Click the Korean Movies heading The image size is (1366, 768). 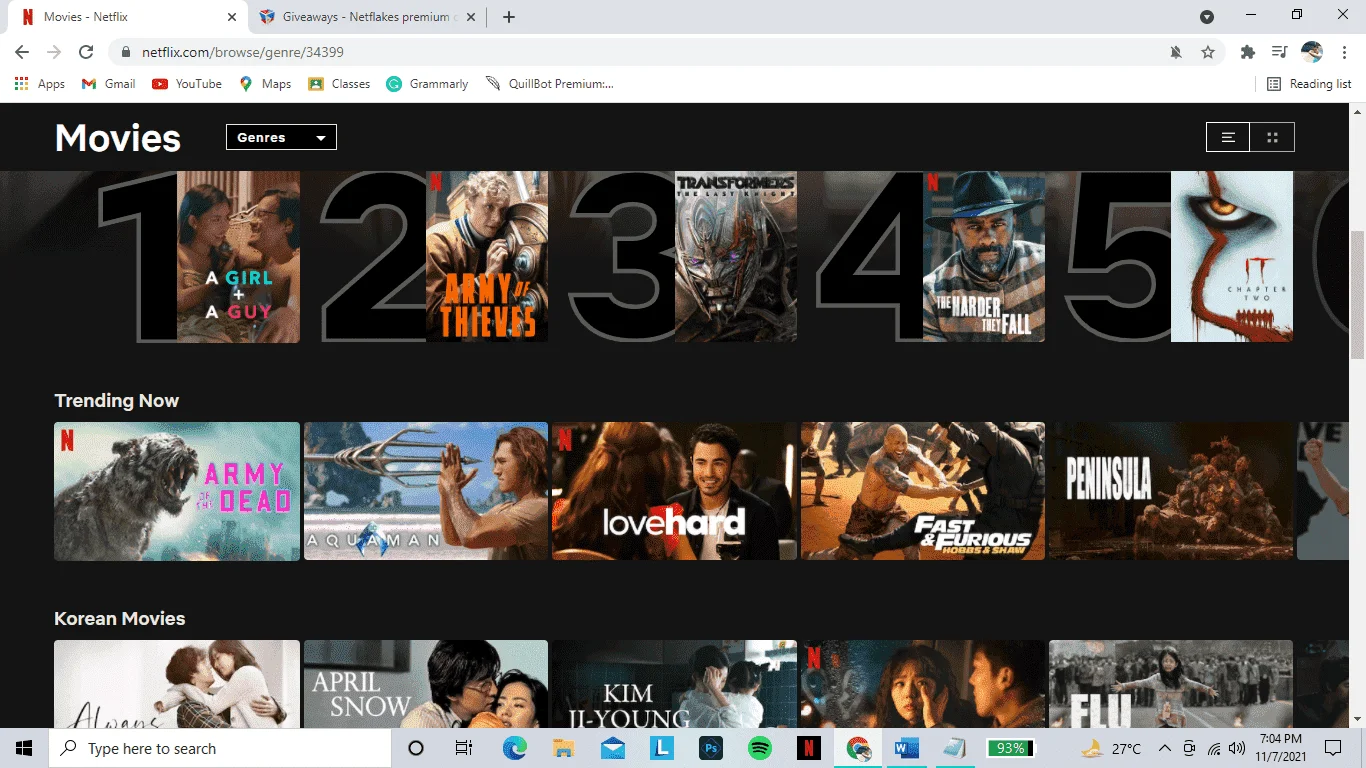point(119,619)
